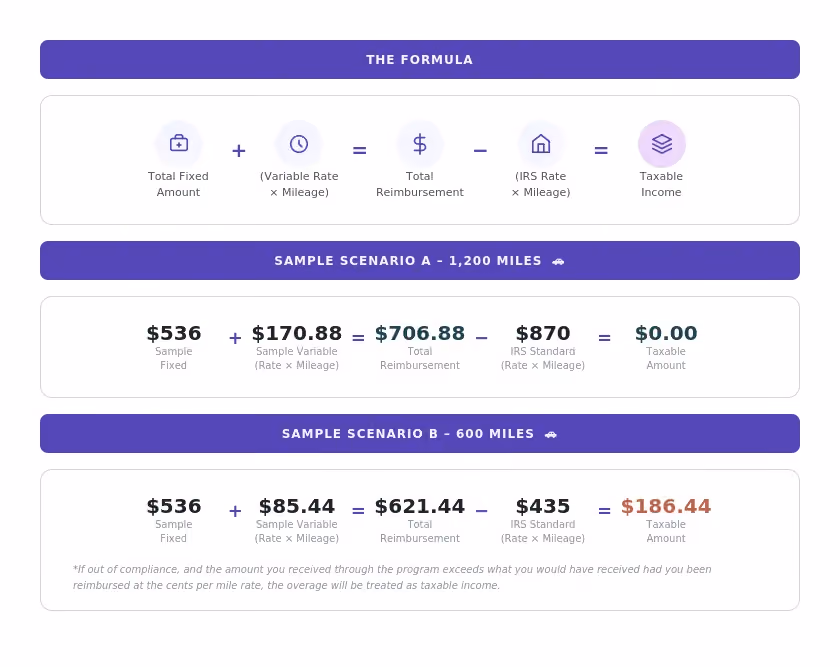This screenshot has height=667, width=840.
Task: Click the minus sign in the formula row
Action: click(x=481, y=151)
